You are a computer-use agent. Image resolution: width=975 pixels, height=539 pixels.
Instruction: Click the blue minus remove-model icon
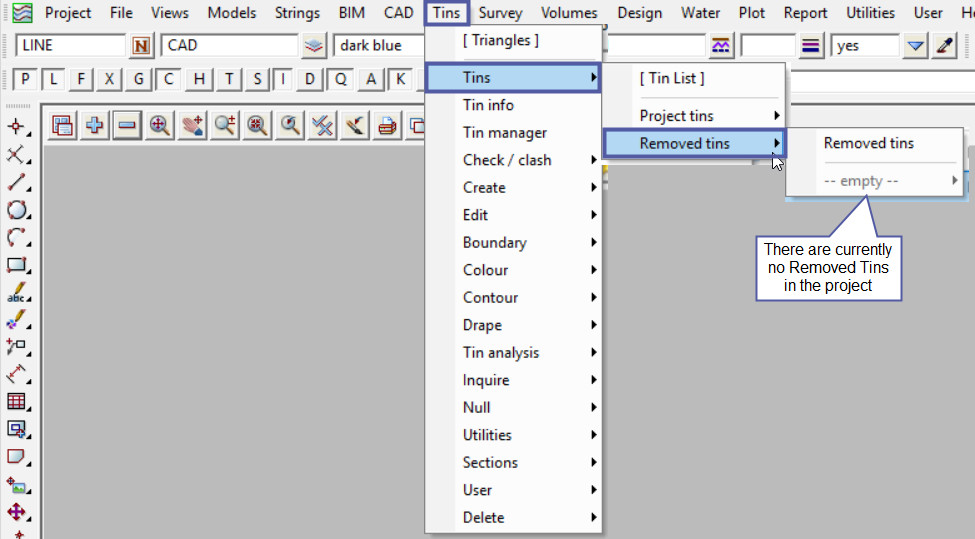[127, 126]
